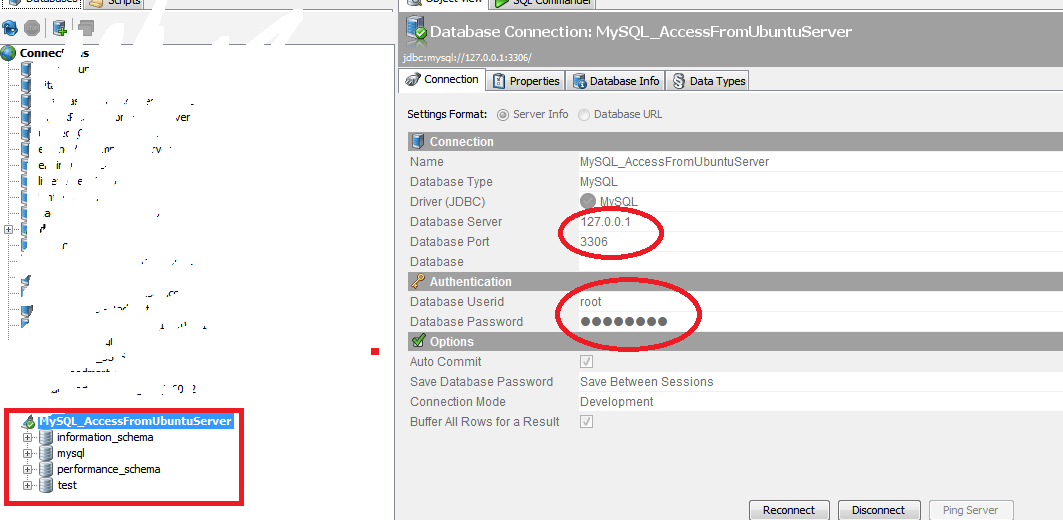This screenshot has height=520, width=1063.
Task: Select the test database in tree
Action: (67, 485)
